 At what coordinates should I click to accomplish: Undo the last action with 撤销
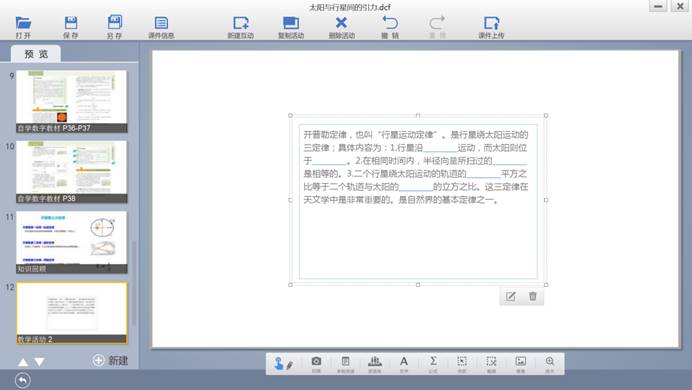click(390, 27)
